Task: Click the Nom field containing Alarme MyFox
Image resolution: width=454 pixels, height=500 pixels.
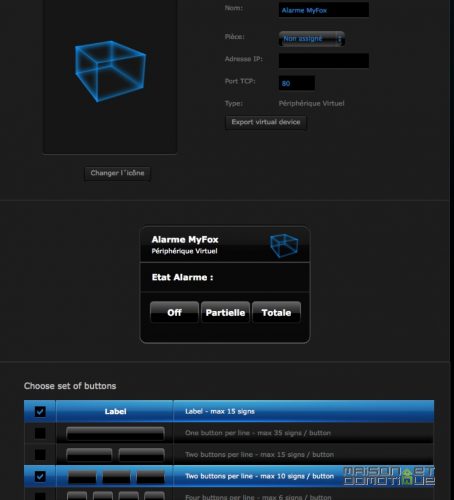Action: coord(324,10)
